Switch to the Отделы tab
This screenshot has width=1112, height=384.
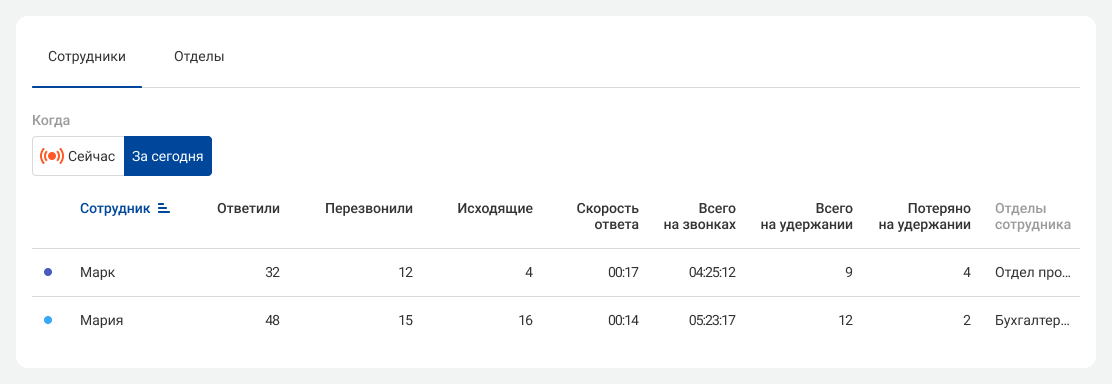[x=199, y=57]
